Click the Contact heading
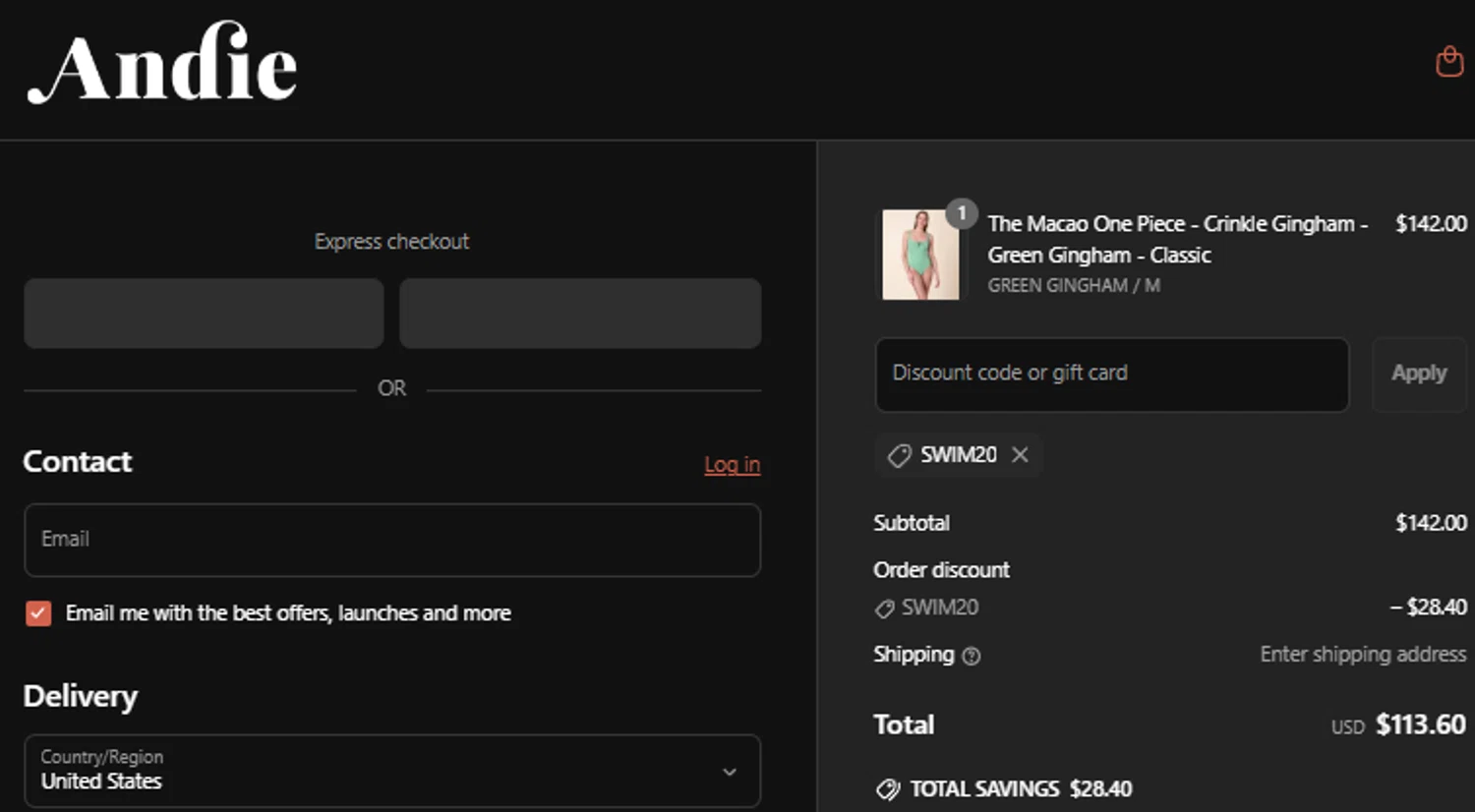Screen dimensions: 1475x812 [x=78, y=462]
